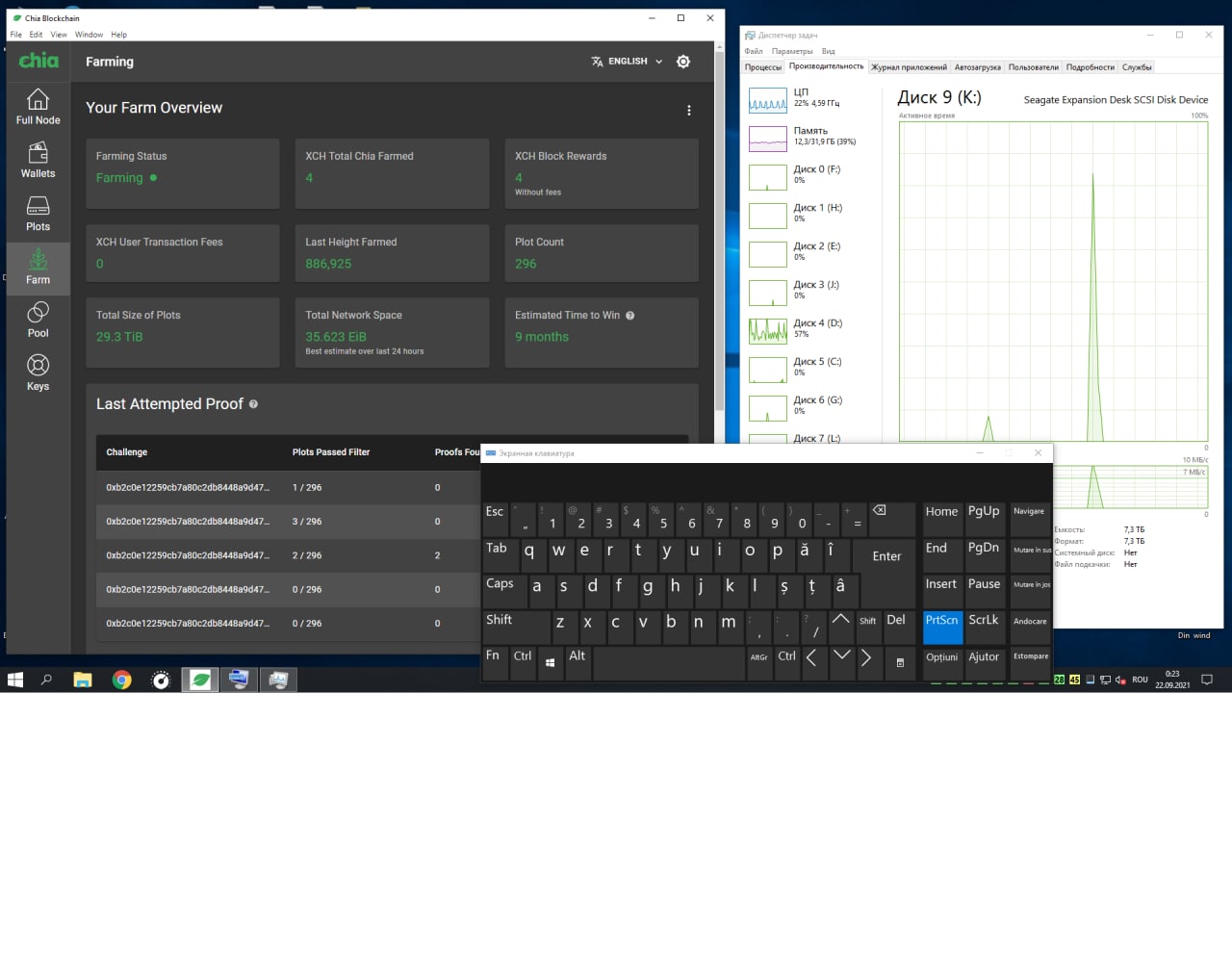Open Chia Window menu
Viewport: 1232px width, 976px height.
90,35
